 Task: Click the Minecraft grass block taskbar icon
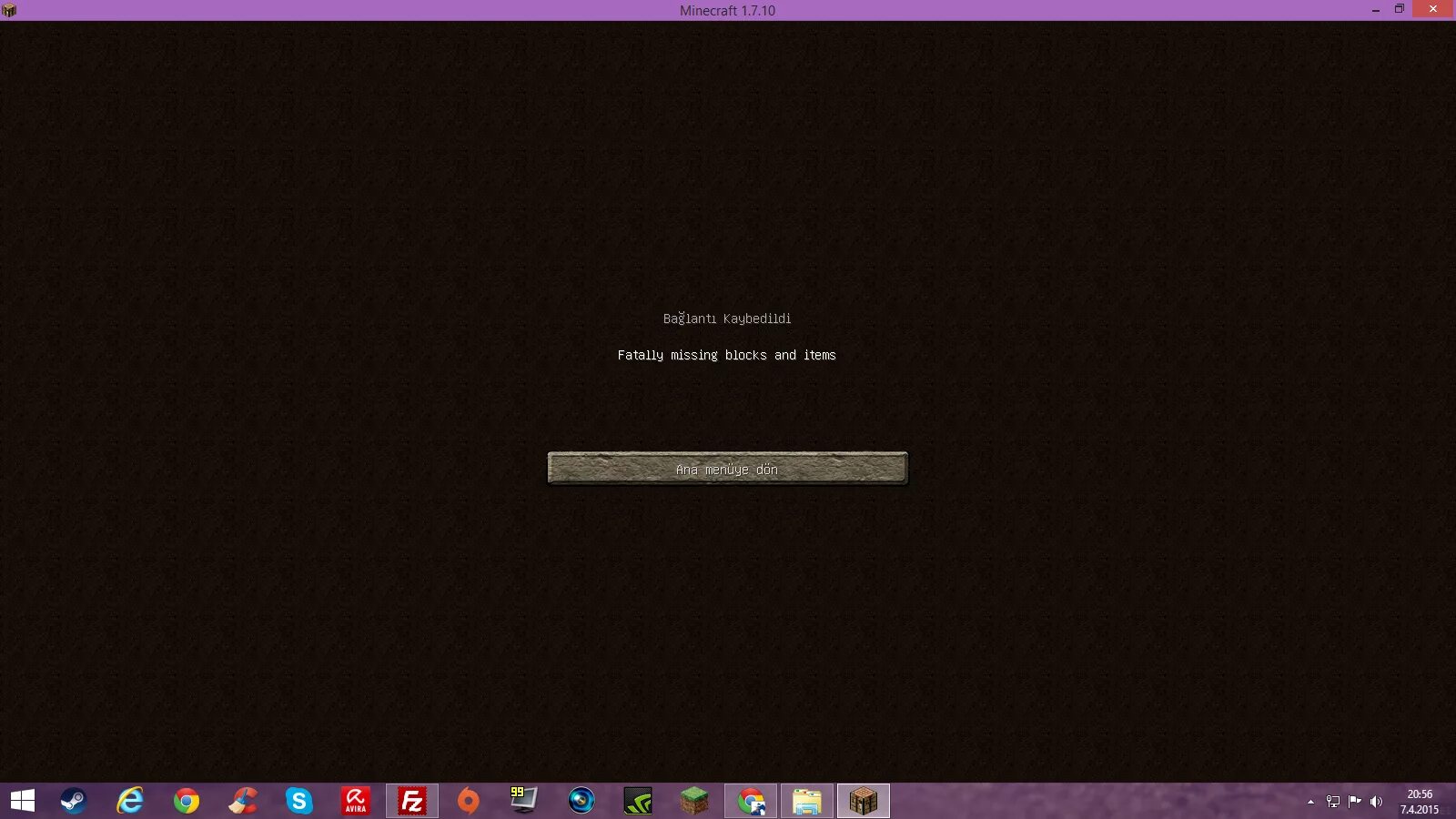(x=694, y=801)
